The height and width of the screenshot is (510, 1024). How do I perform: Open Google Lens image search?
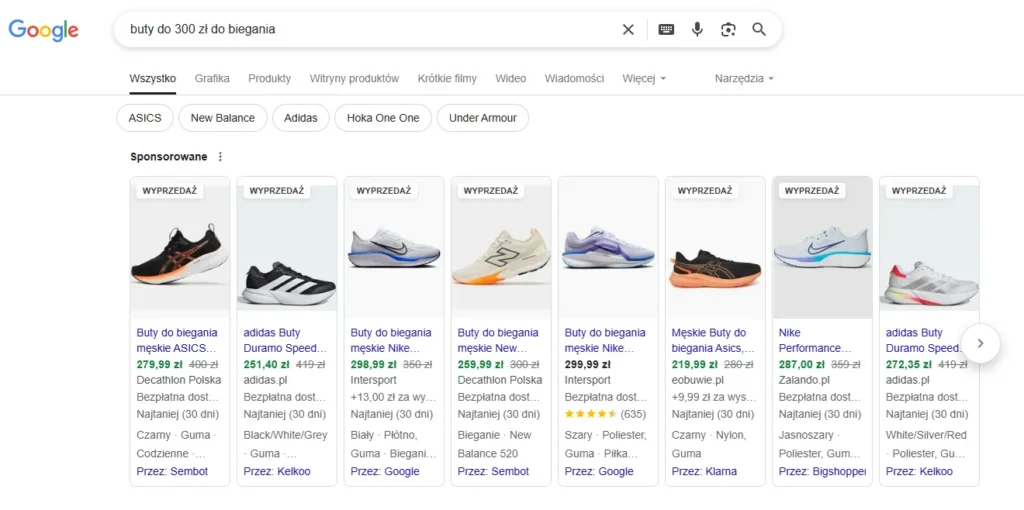(x=728, y=29)
